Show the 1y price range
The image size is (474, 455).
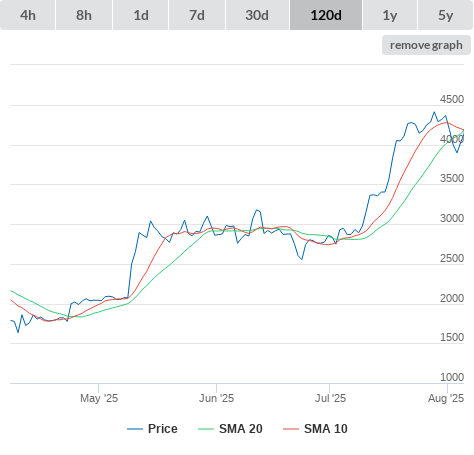[390, 15]
